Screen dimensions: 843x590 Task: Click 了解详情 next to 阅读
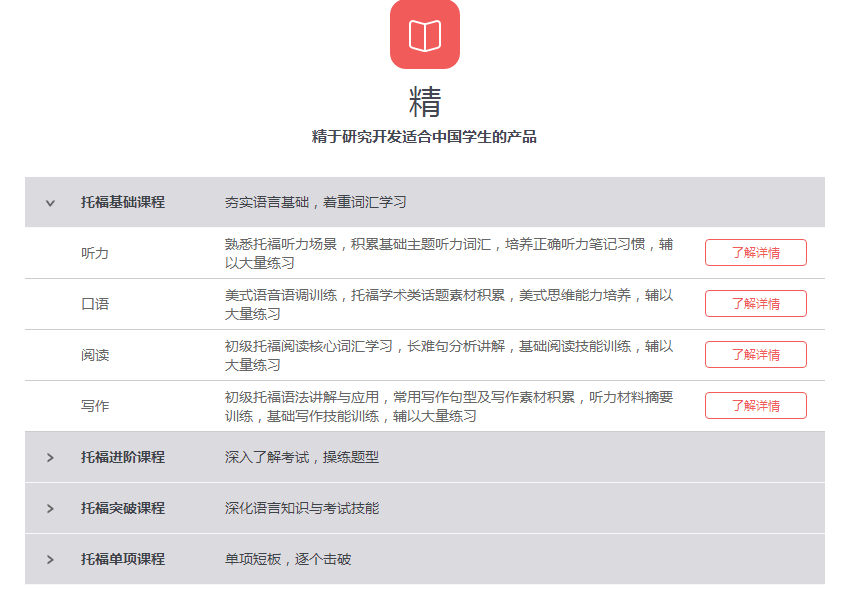(x=755, y=354)
